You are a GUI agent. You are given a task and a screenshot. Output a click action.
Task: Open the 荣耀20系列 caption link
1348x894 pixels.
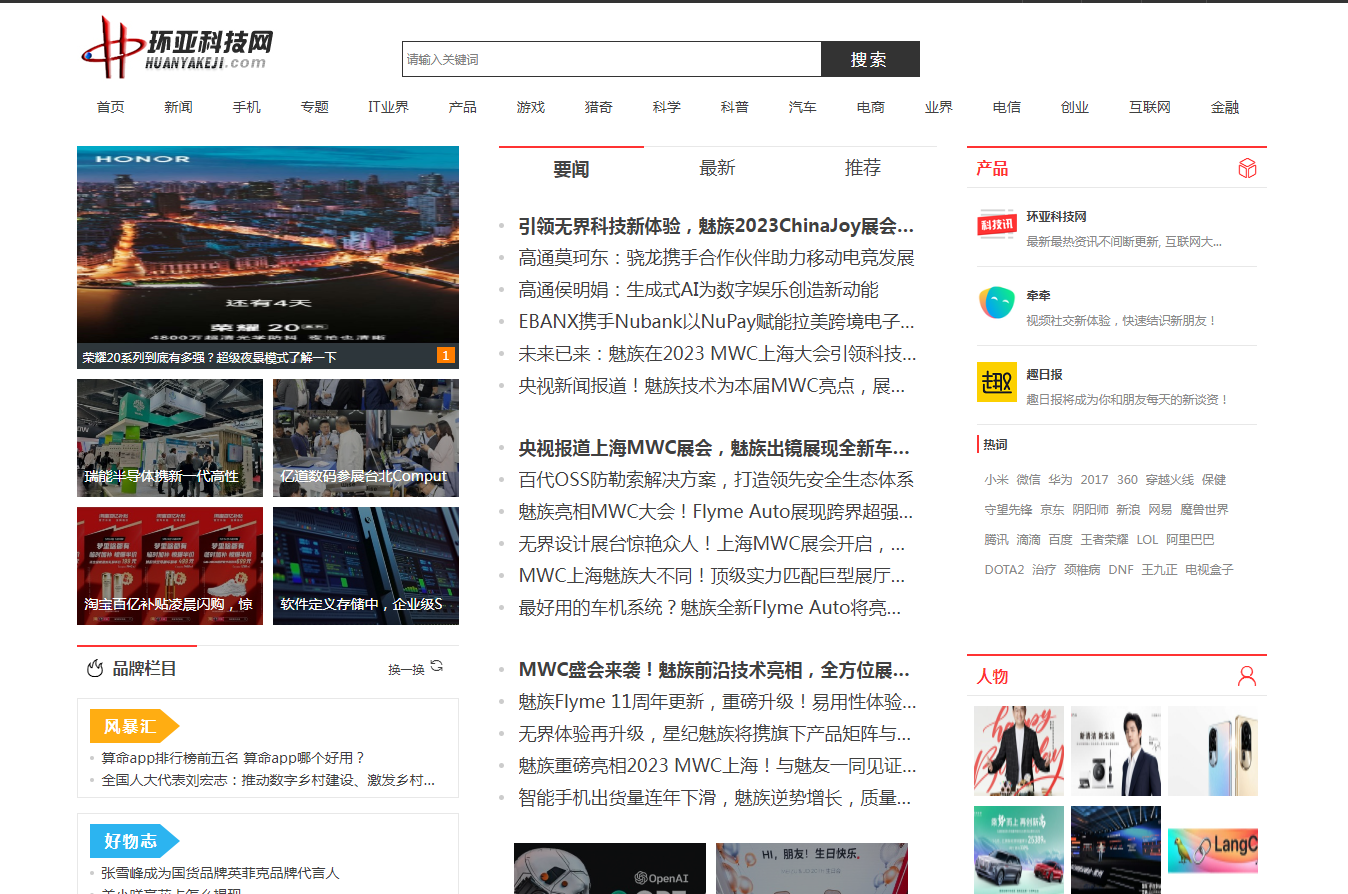point(210,357)
